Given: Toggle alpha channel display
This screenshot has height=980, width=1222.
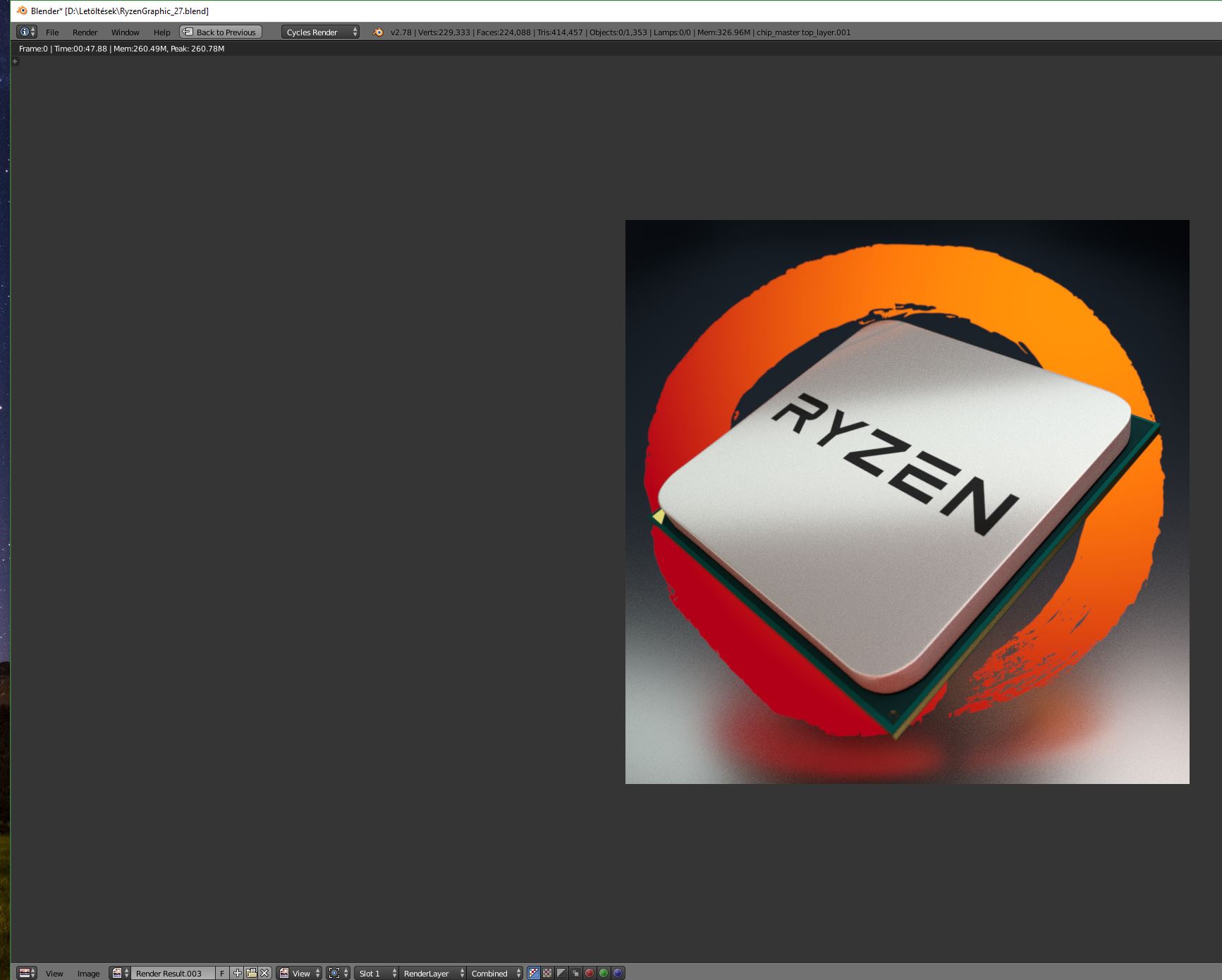Looking at the screenshot, I should coord(561,973).
